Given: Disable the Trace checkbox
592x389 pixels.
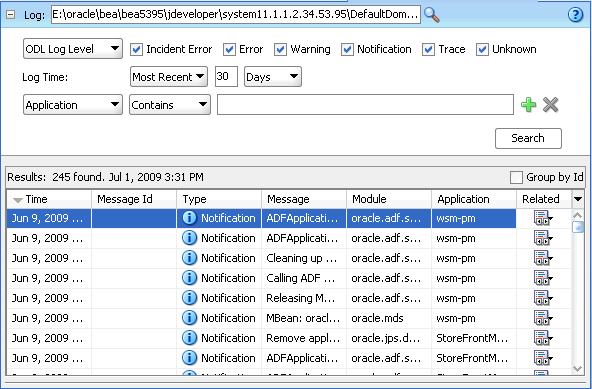Looking at the screenshot, I should pos(428,49).
